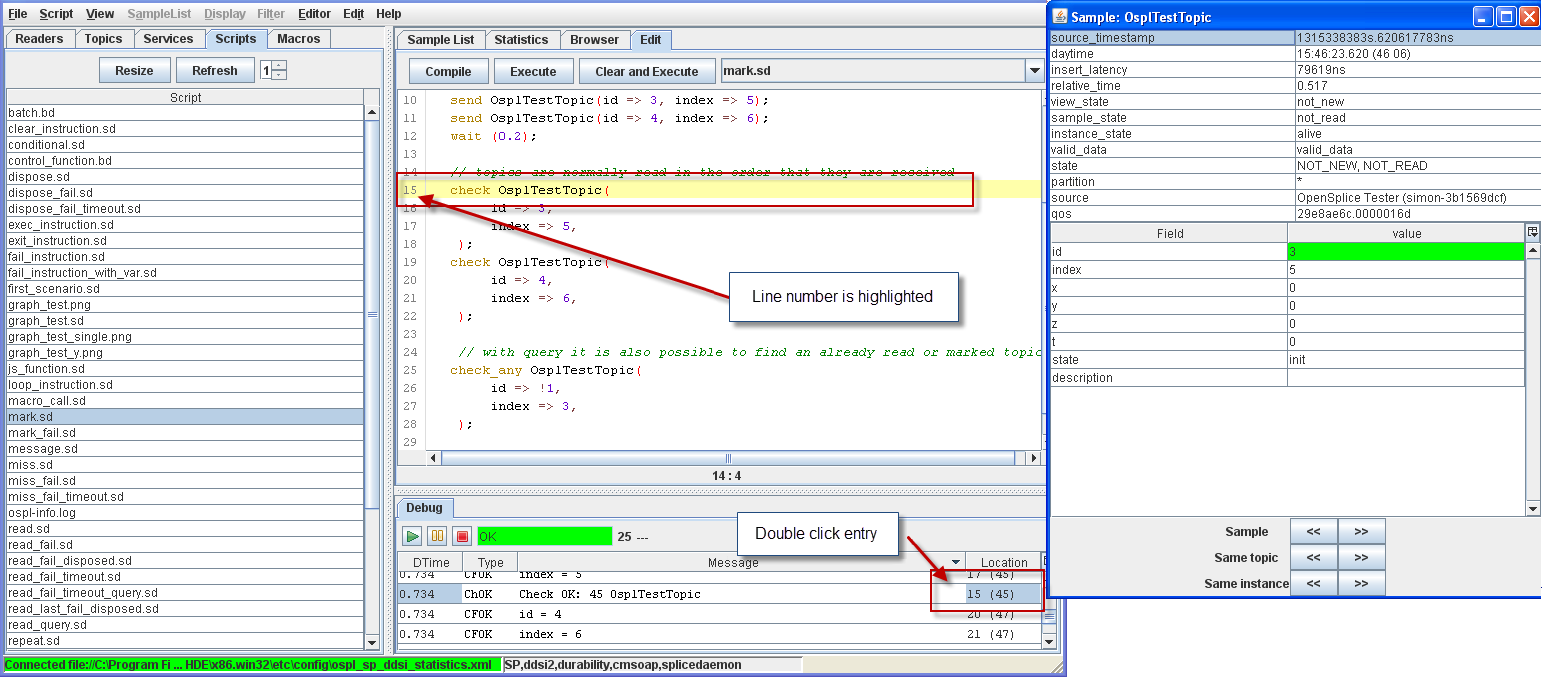Switch to the Services tab
1542x677 pixels.
pos(168,39)
